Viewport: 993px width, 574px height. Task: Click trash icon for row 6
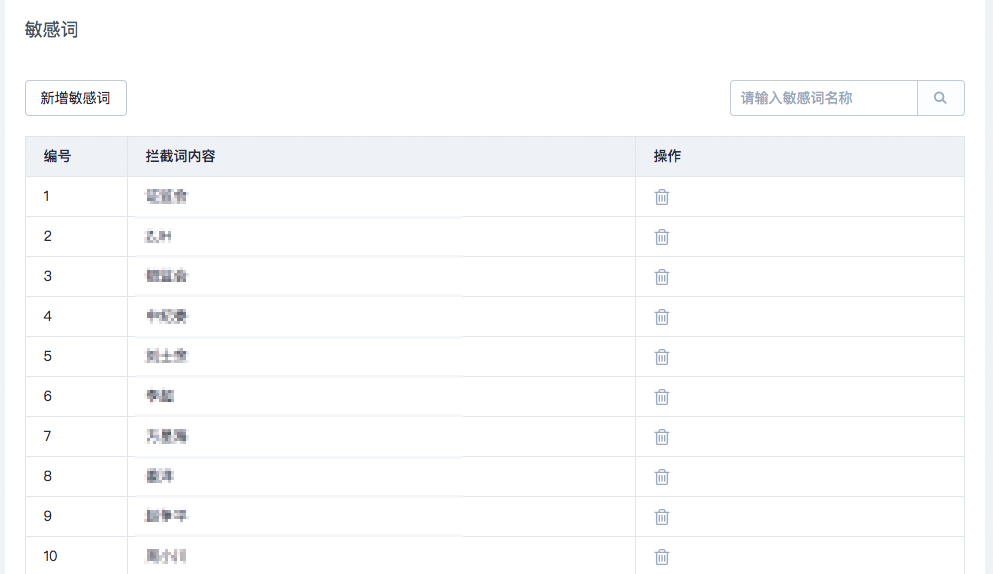click(x=661, y=397)
